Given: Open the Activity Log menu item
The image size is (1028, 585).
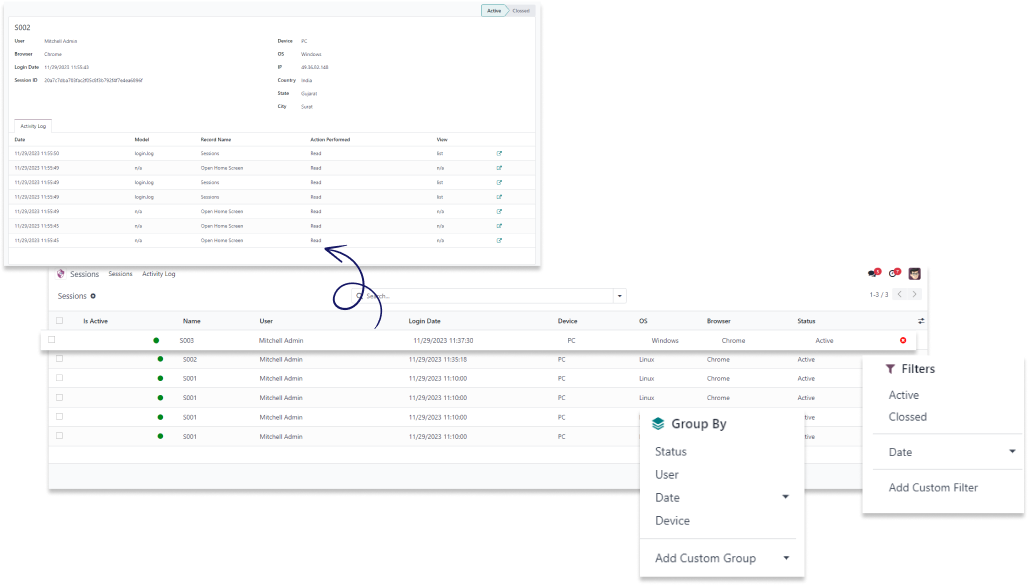Looking at the screenshot, I should point(158,273).
